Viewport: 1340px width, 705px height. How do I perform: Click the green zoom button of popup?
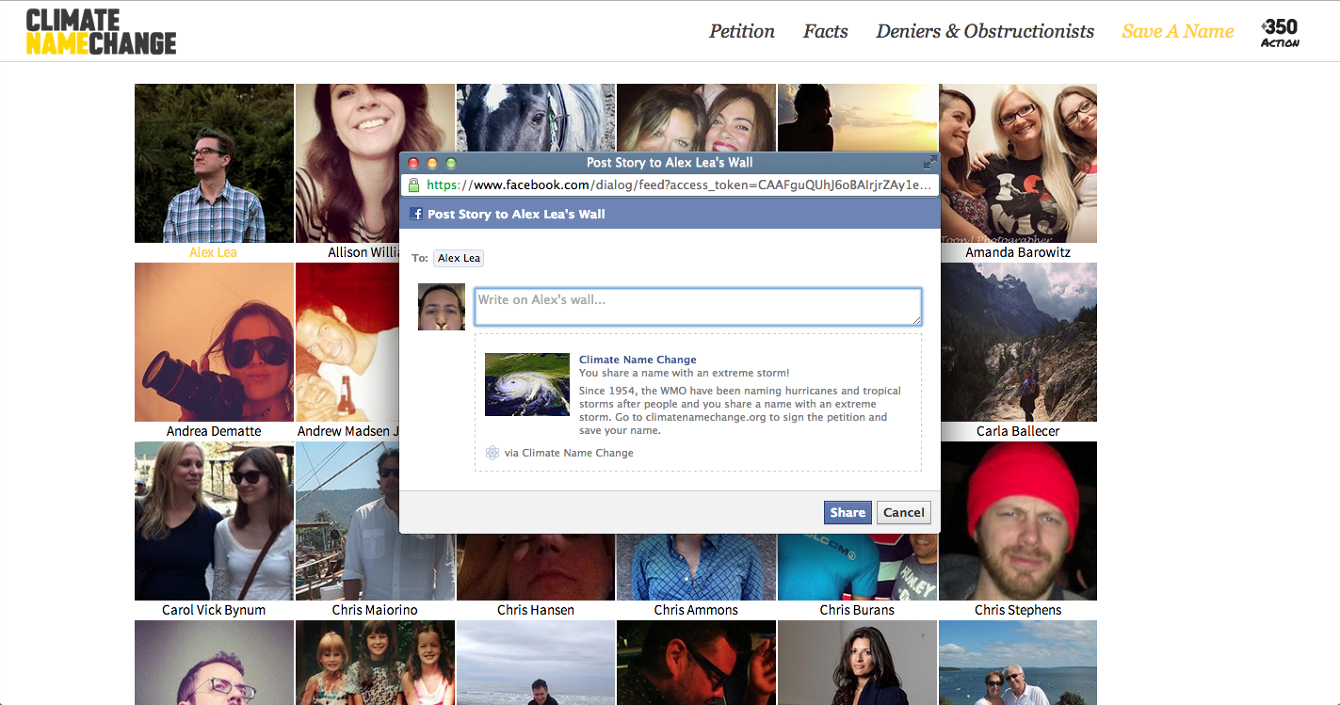451,163
